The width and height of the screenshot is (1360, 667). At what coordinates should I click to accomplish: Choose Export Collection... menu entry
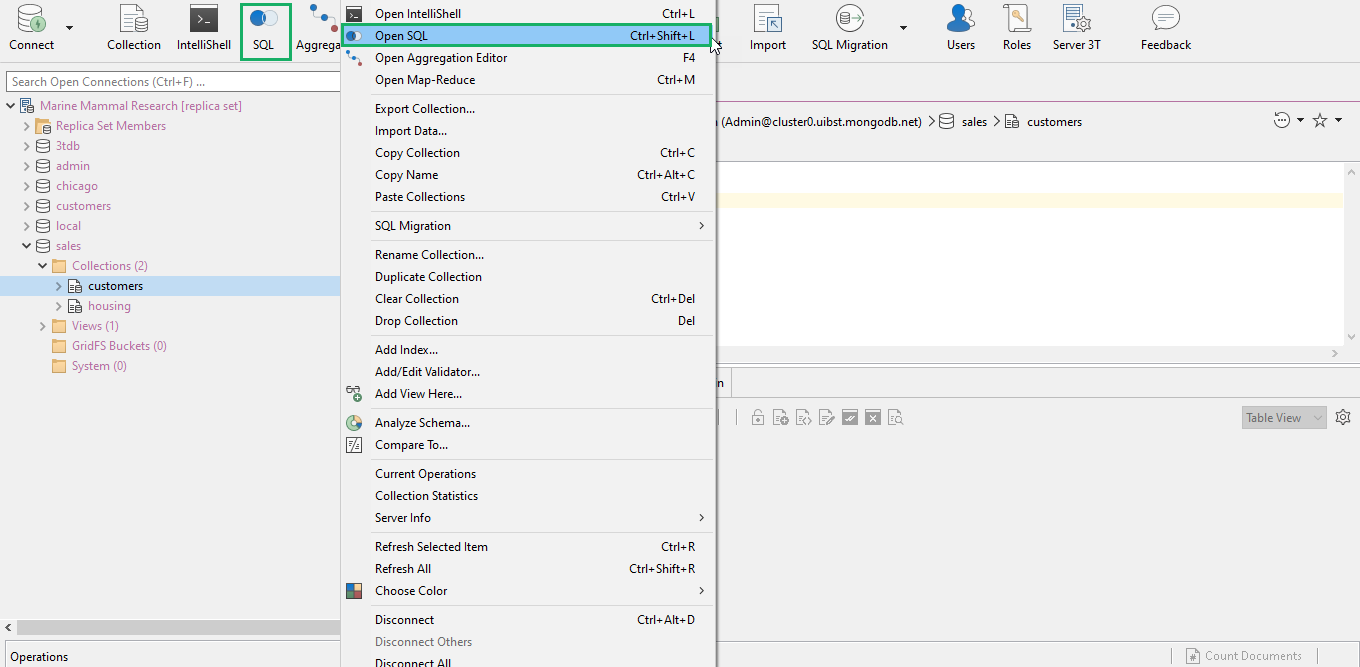point(425,109)
